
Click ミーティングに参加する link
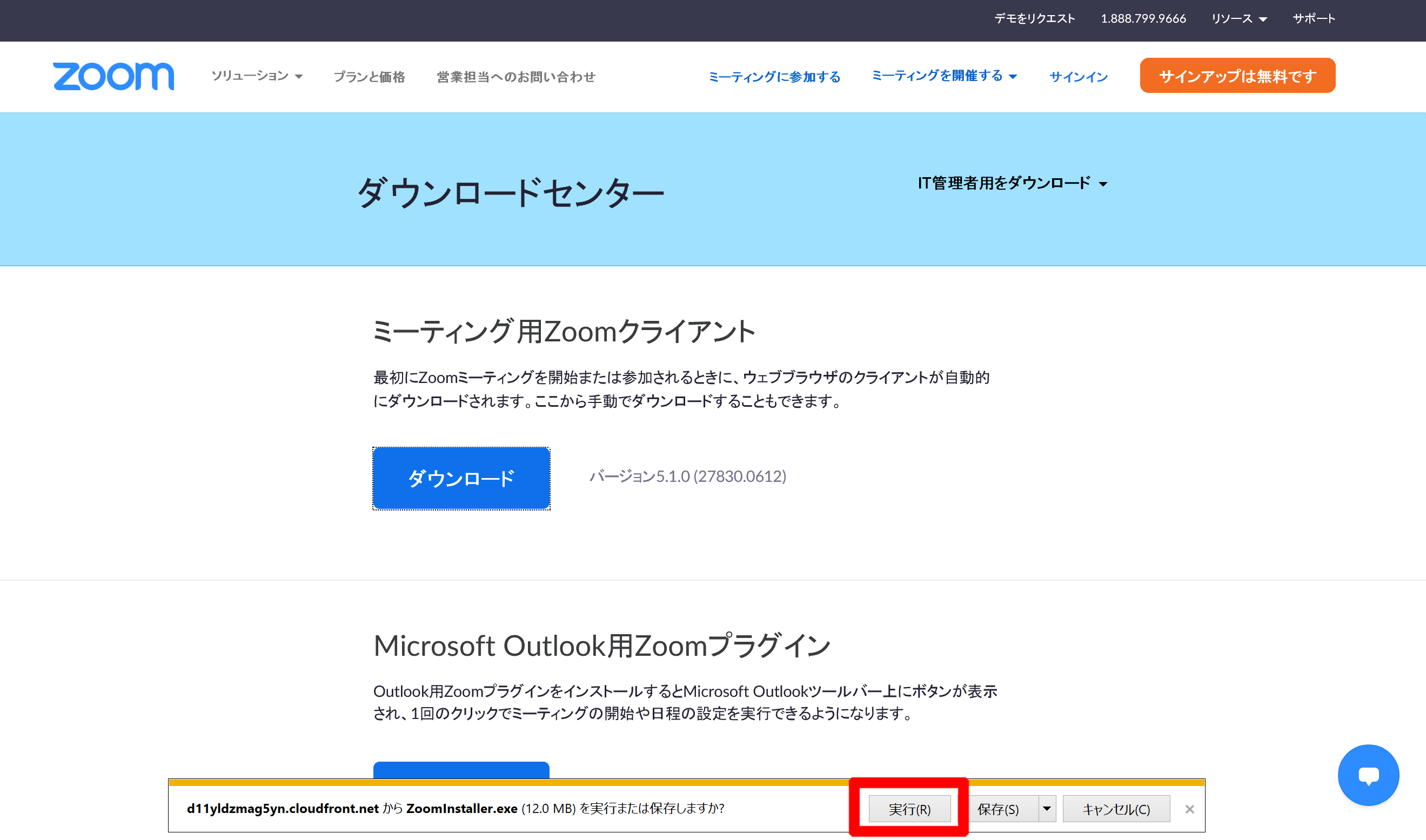coord(774,76)
